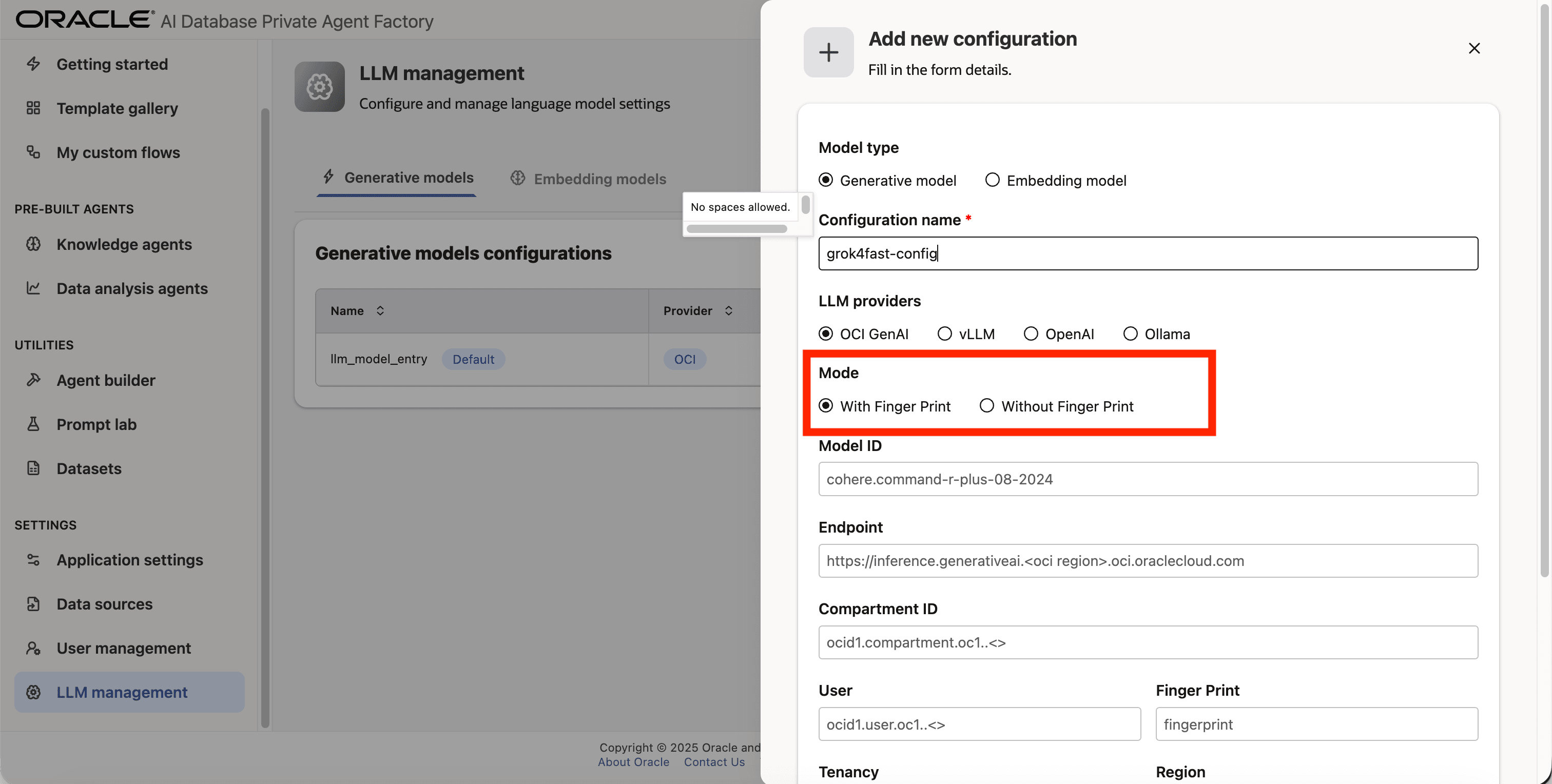
Task: Select the Embedding model radio button
Action: [x=992, y=180]
